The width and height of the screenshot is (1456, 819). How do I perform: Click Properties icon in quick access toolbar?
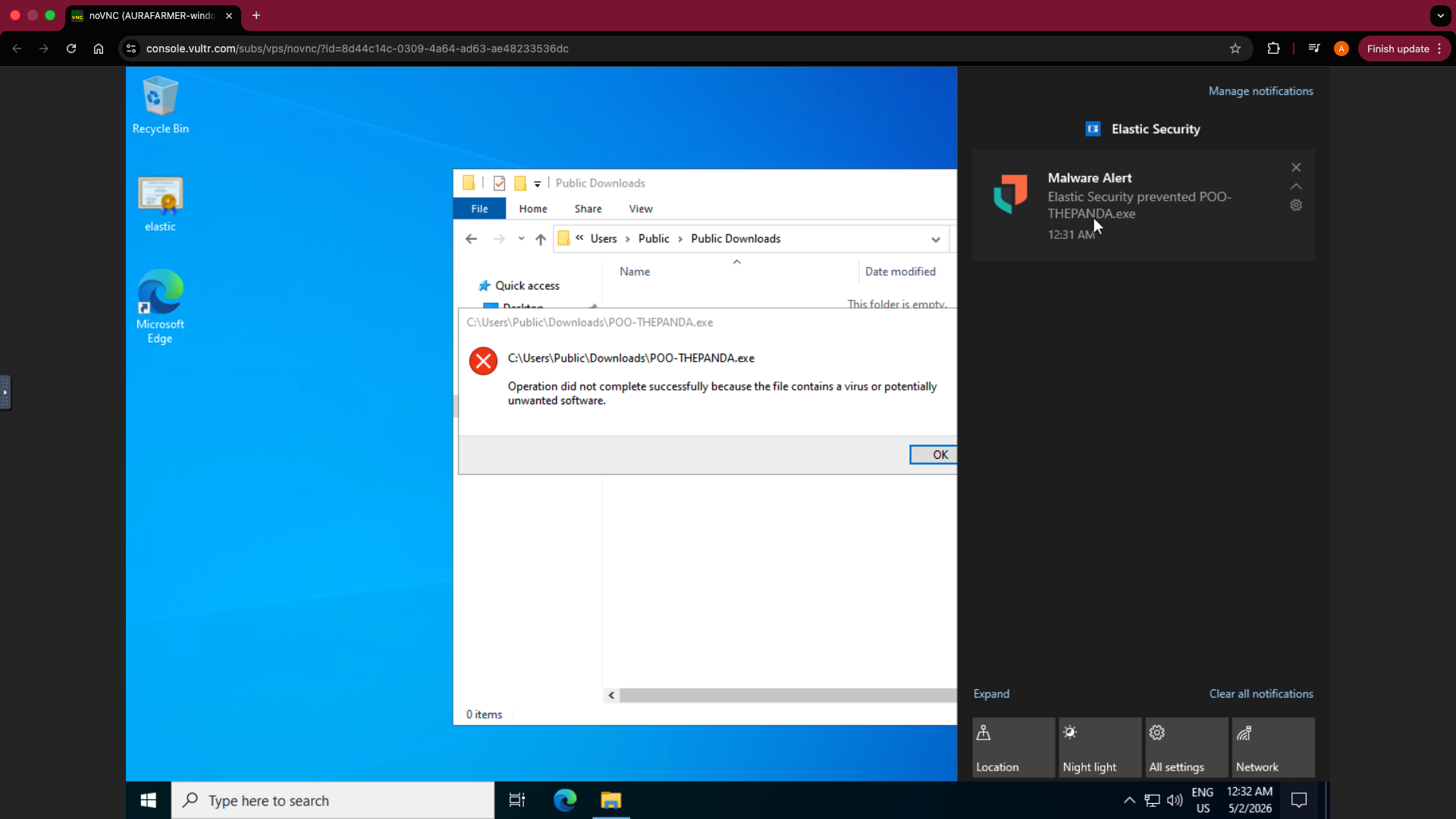click(499, 184)
